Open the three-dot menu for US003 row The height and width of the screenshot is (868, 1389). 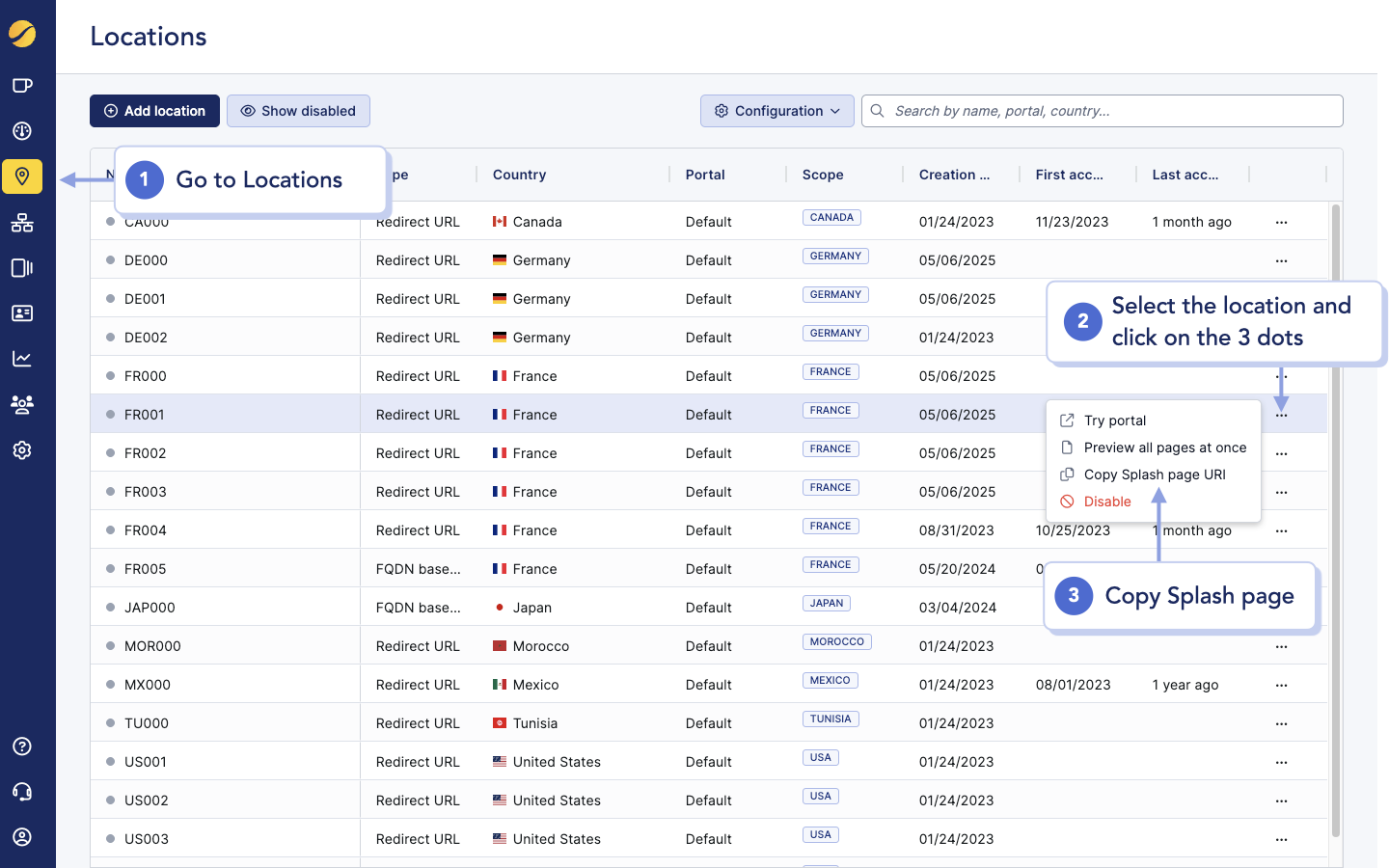[x=1281, y=839]
